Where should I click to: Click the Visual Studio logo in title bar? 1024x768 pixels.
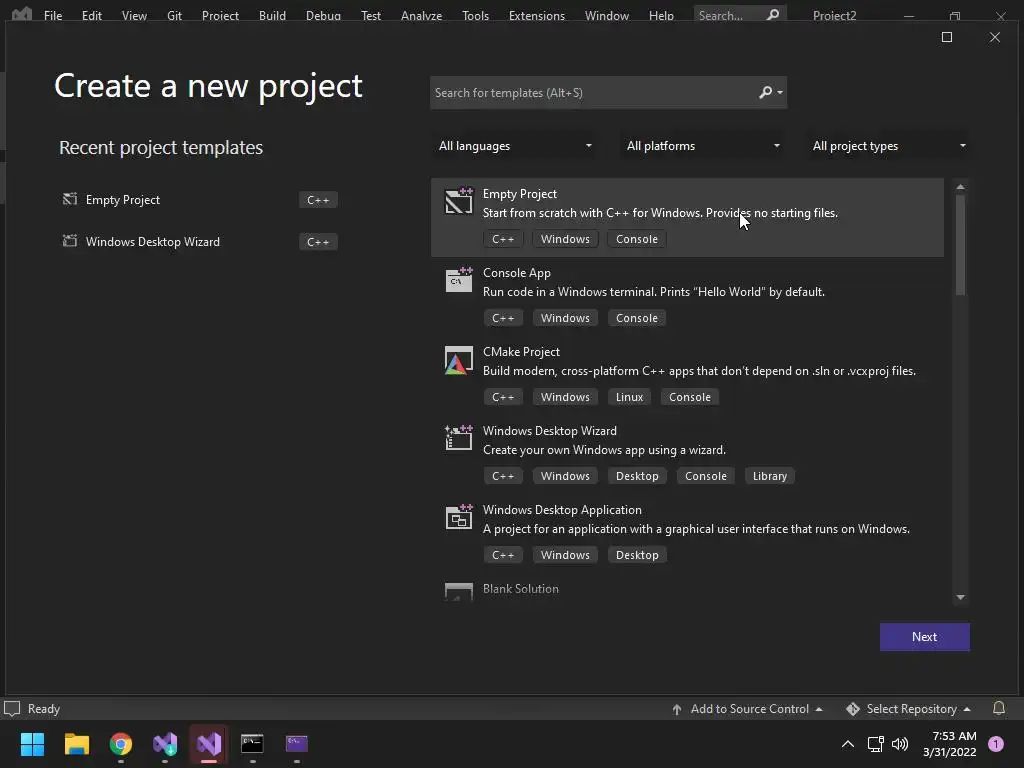(x=22, y=14)
